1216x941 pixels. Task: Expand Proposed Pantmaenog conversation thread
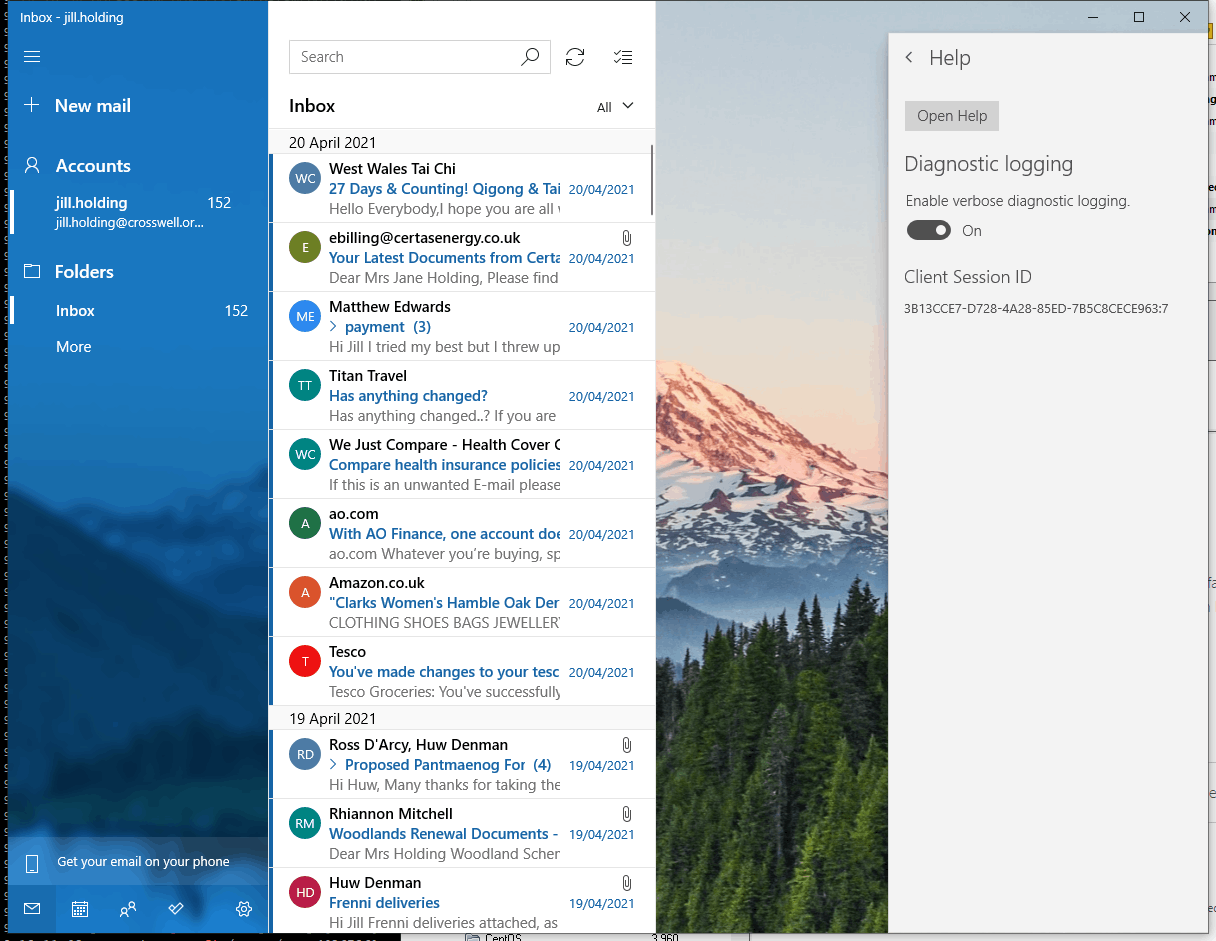click(333, 765)
